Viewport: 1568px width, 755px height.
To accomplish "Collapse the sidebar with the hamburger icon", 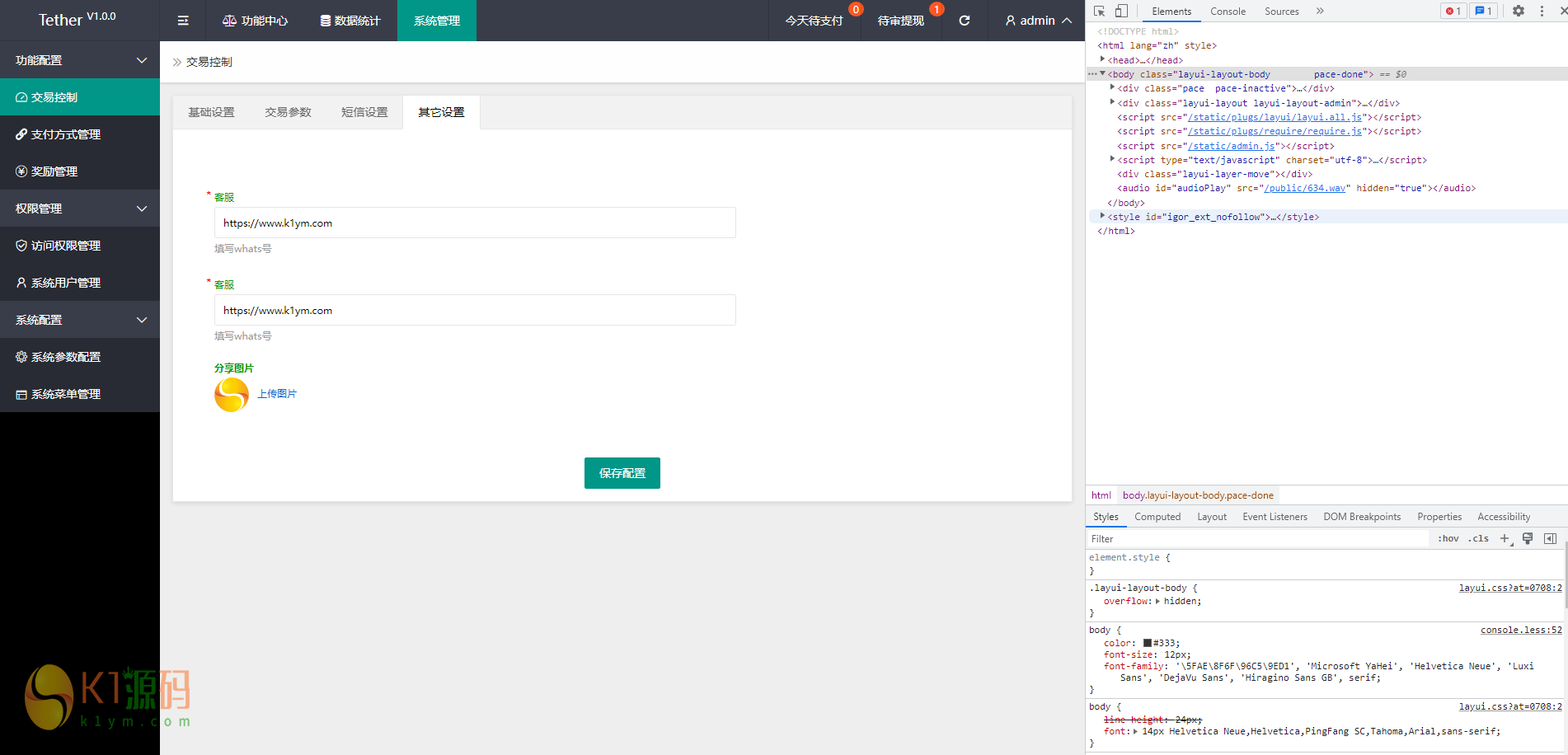I will coord(183,21).
